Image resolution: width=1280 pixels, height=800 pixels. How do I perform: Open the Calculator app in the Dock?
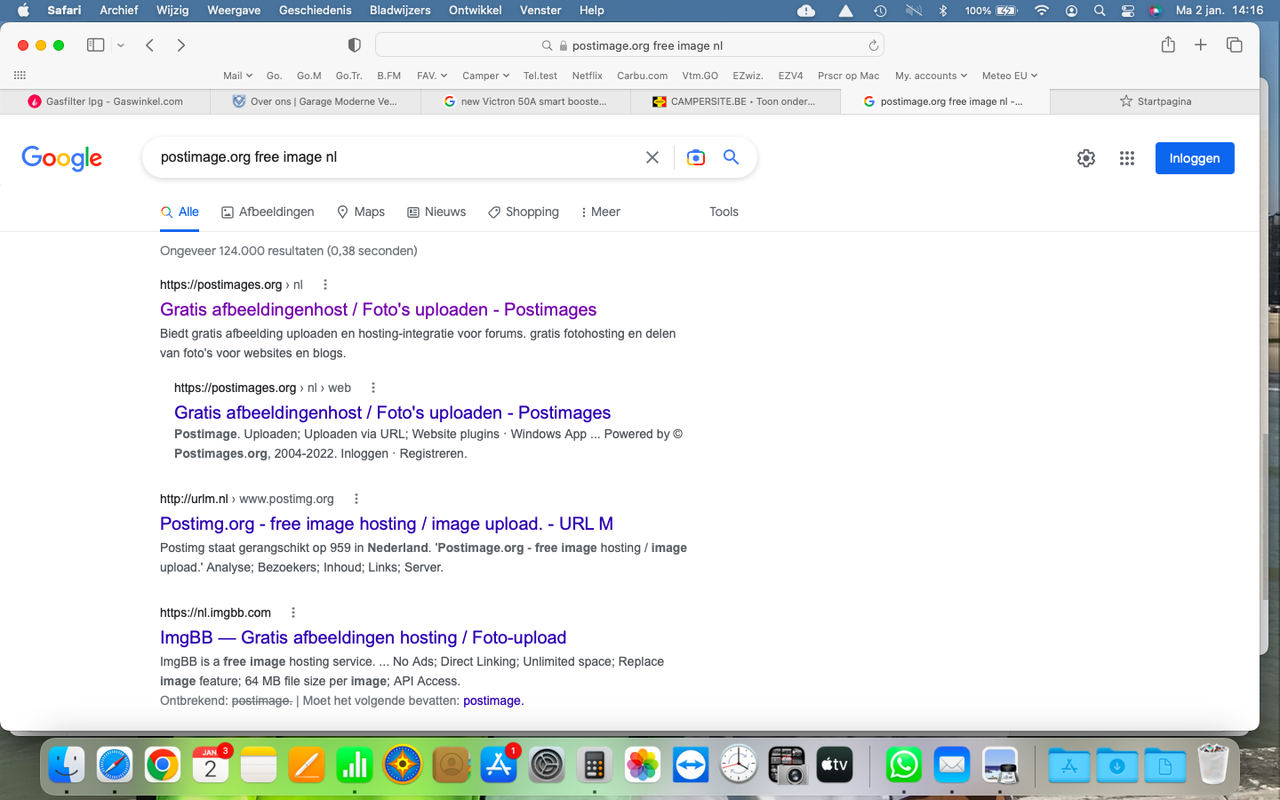coord(594,766)
